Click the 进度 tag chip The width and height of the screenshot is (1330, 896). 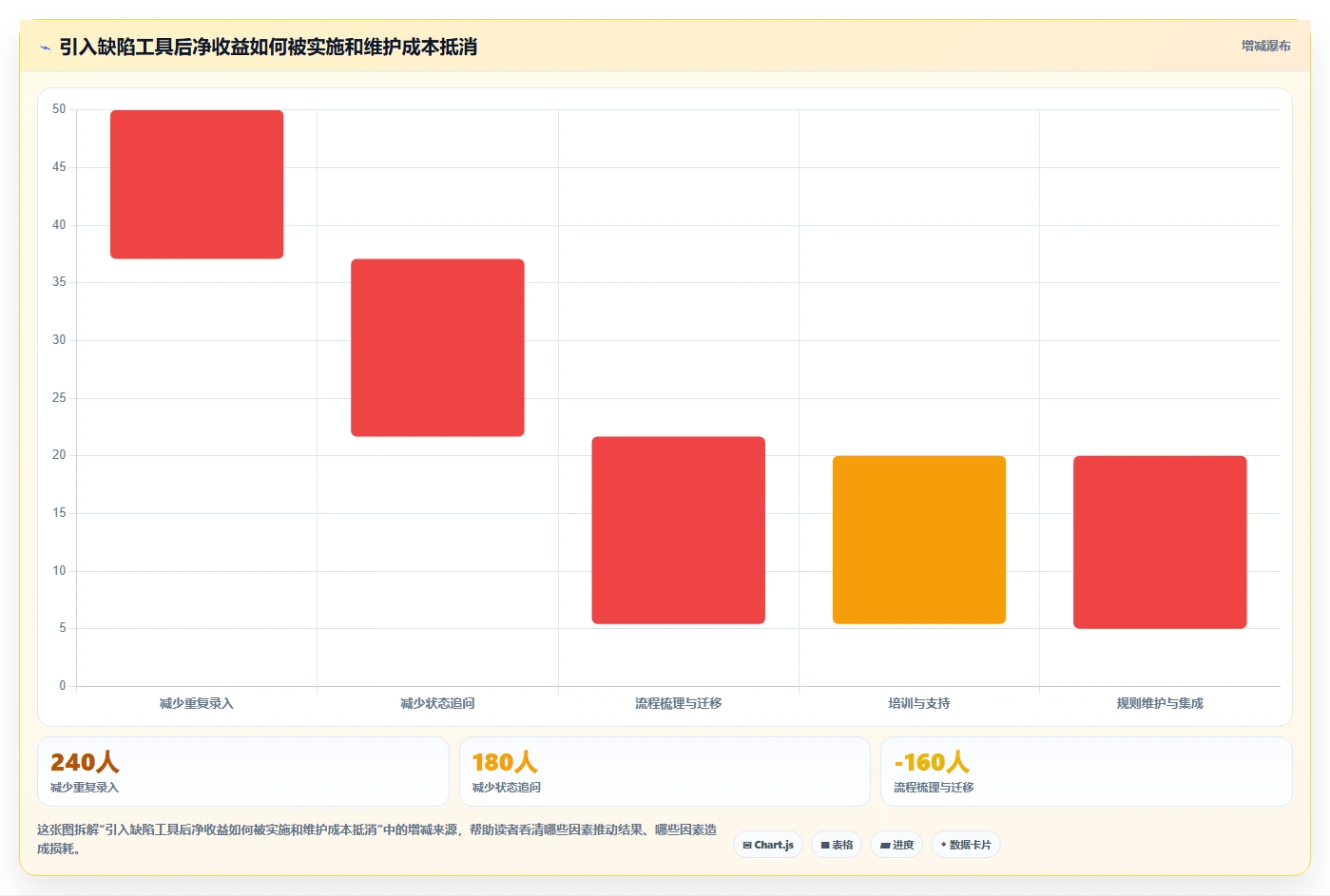click(x=896, y=845)
